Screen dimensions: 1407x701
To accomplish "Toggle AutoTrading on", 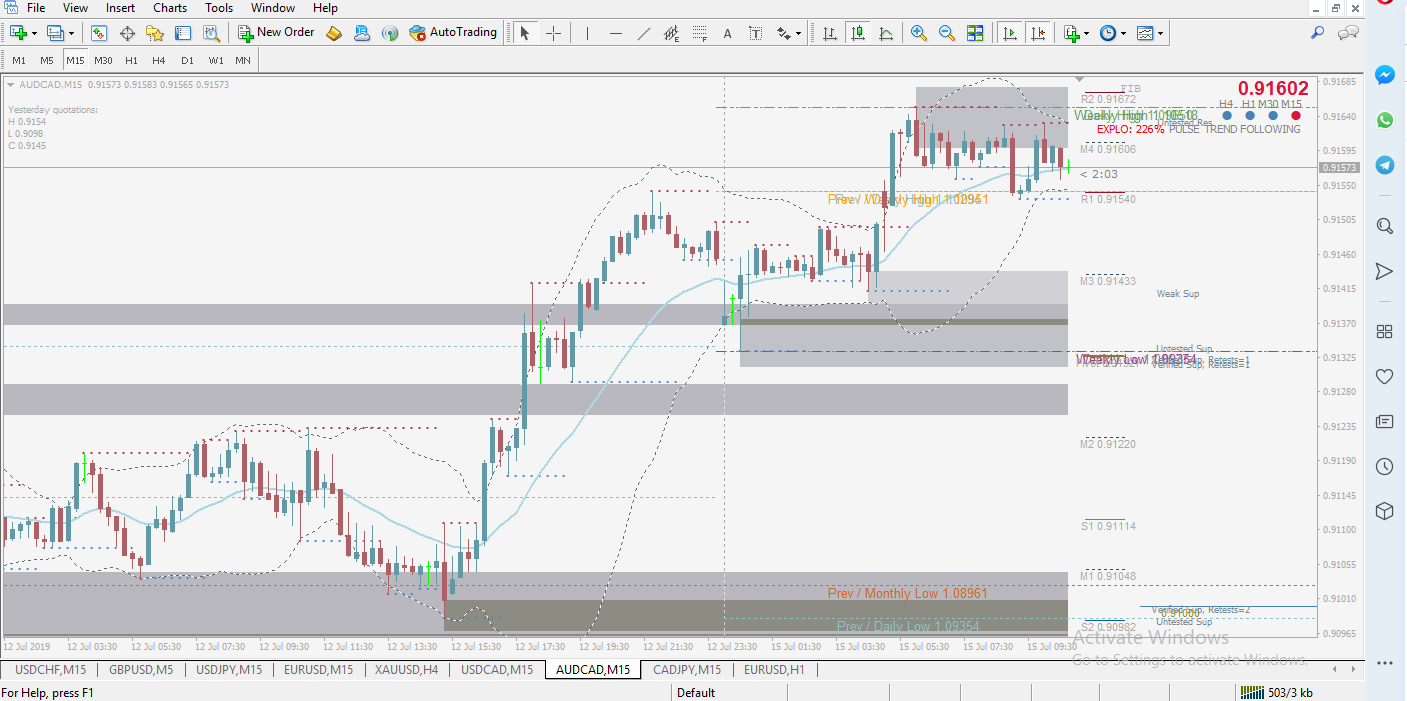I will pos(453,33).
